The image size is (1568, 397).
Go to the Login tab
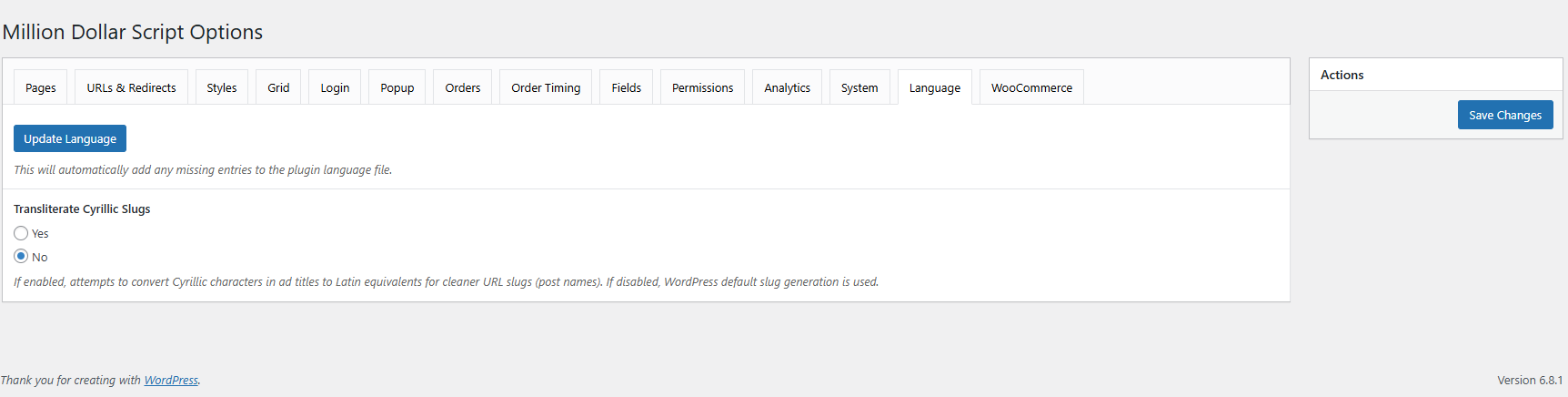335,87
